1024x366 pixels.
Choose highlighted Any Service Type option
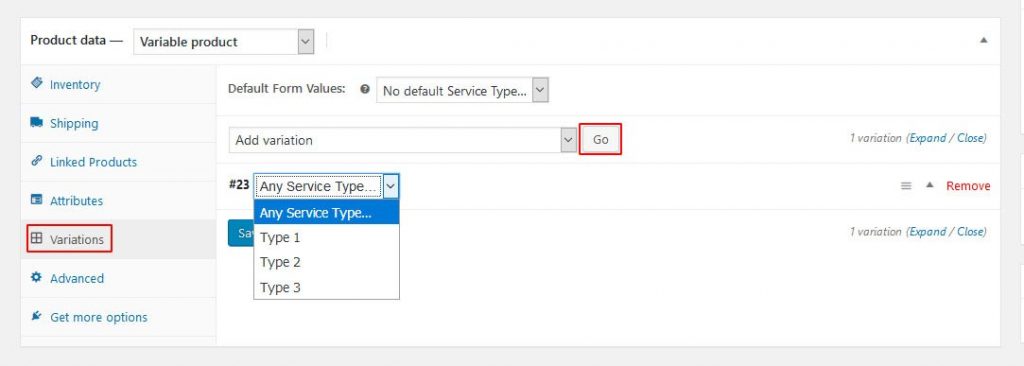coord(327,212)
